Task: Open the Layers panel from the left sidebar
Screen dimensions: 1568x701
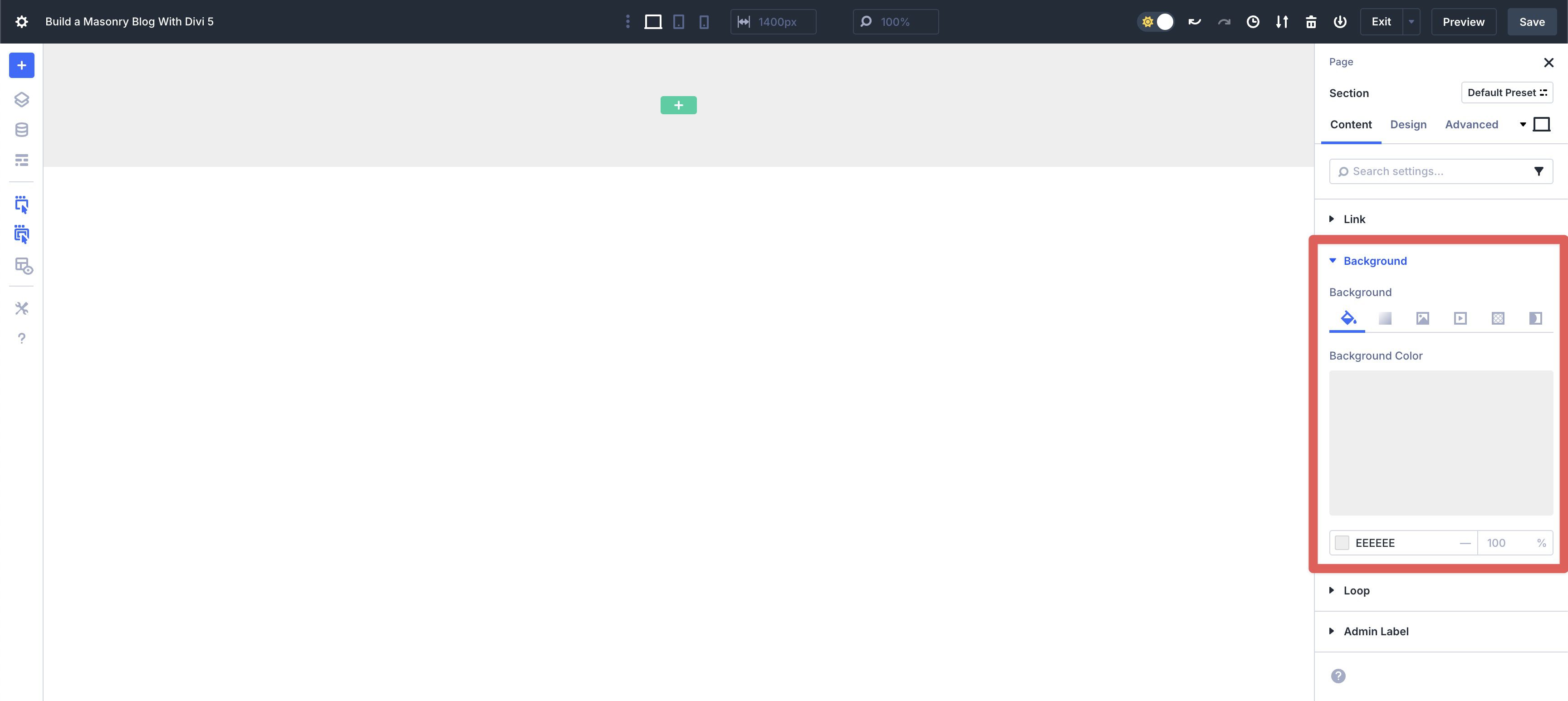Action: tap(22, 99)
